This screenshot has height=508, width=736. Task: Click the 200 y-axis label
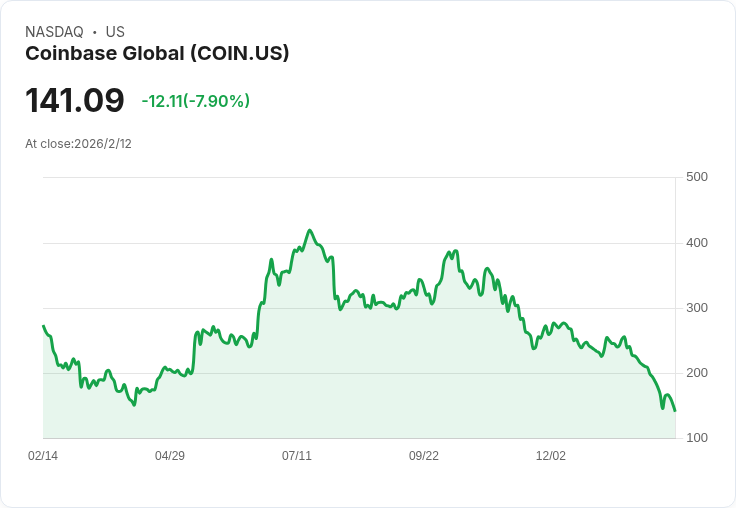[697, 373]
